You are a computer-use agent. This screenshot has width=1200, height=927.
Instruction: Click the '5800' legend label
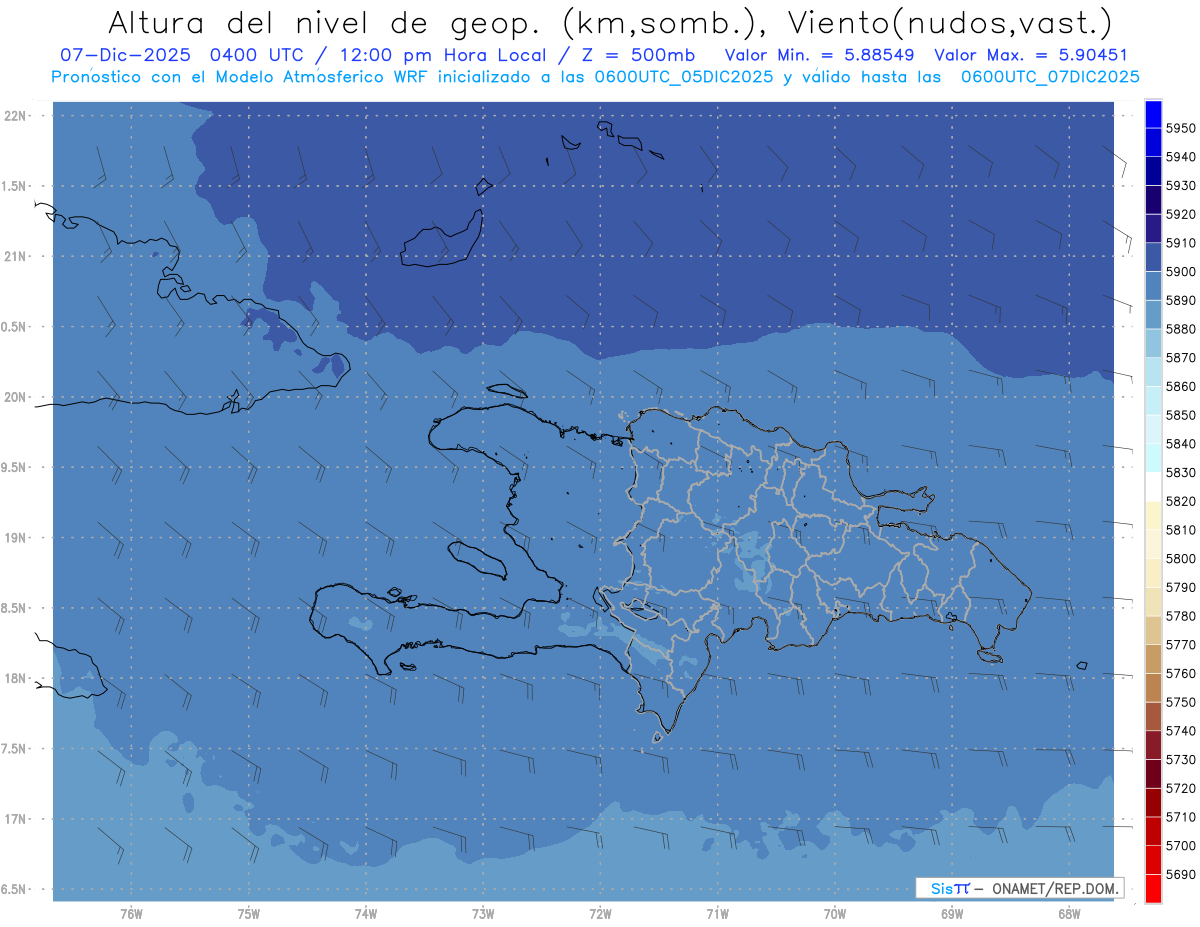pyautogui.click(x=1180, y=559)
